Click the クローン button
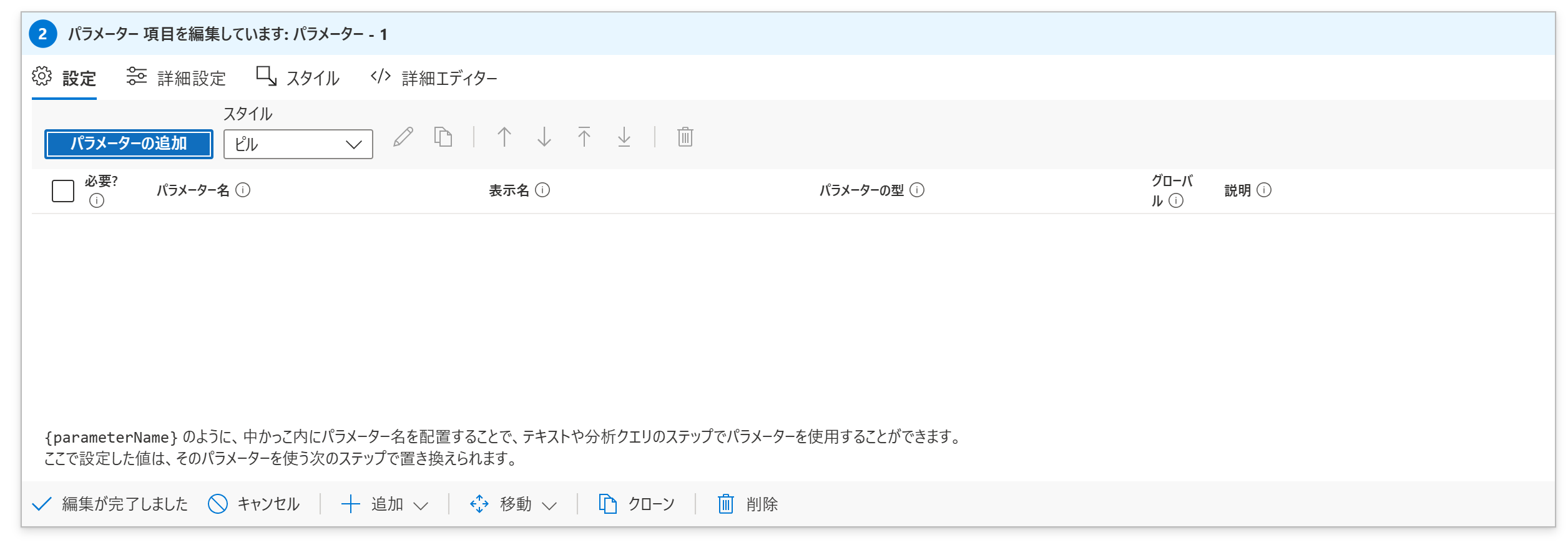This screenshot has height=545, width=1568. pyautogui.click(x=637, y=504)
